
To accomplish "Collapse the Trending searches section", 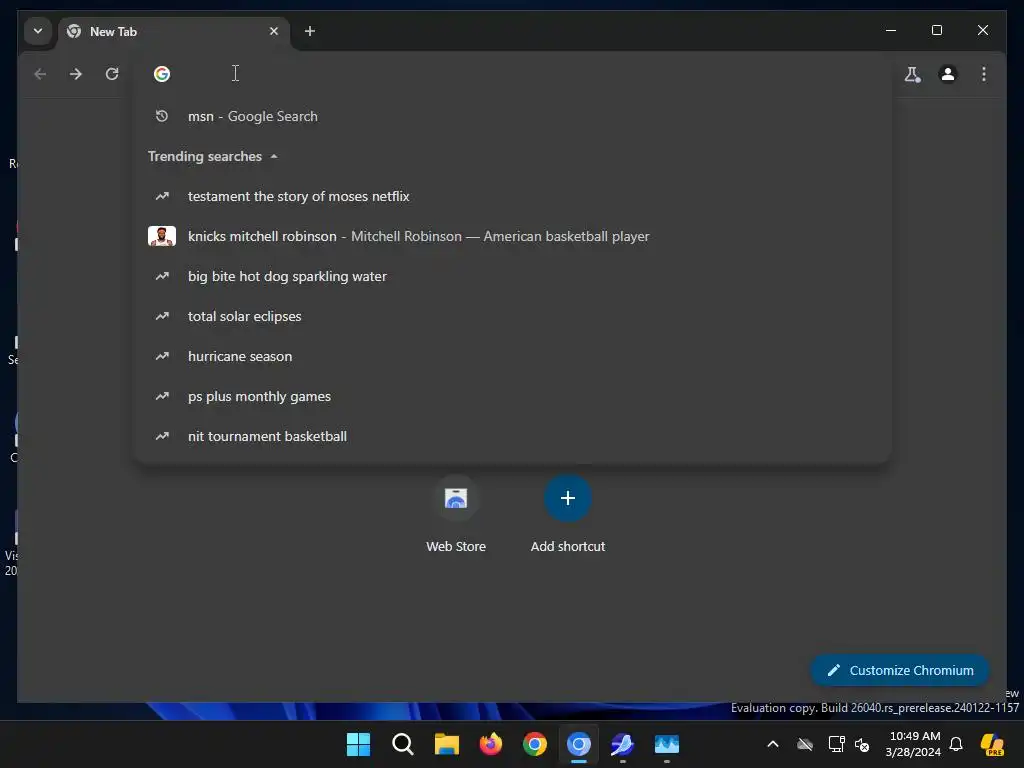I will 274,157.
